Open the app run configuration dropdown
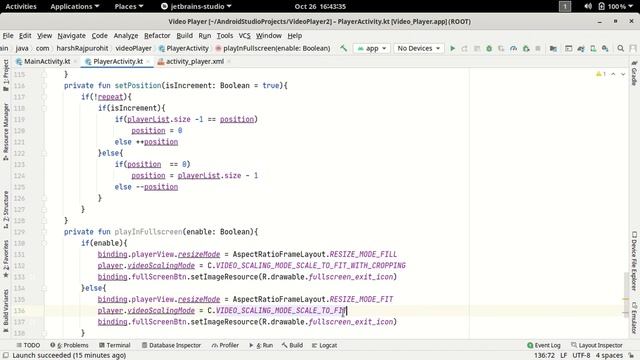 [372, 48]
